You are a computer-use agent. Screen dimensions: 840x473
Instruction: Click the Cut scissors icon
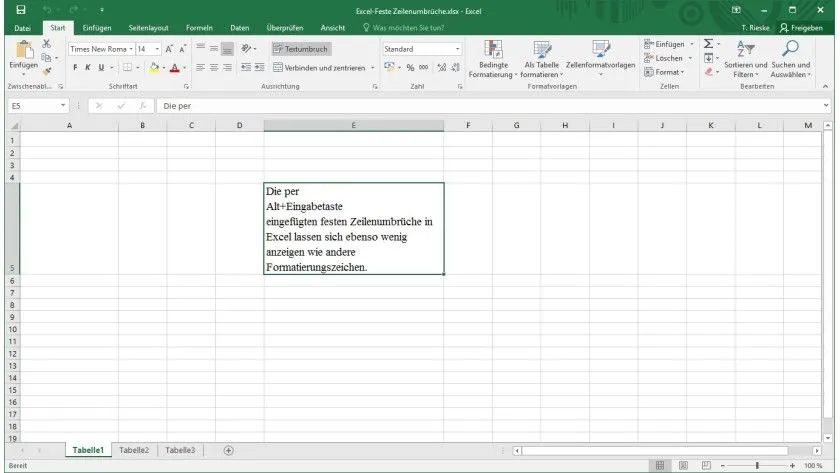pos(47,44)
